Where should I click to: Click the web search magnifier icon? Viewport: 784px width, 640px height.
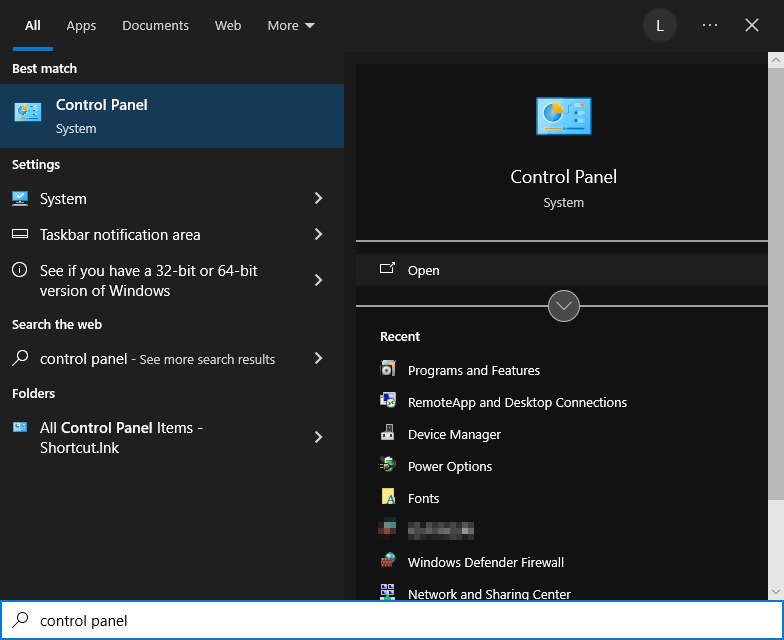click(x=20, y=358)
